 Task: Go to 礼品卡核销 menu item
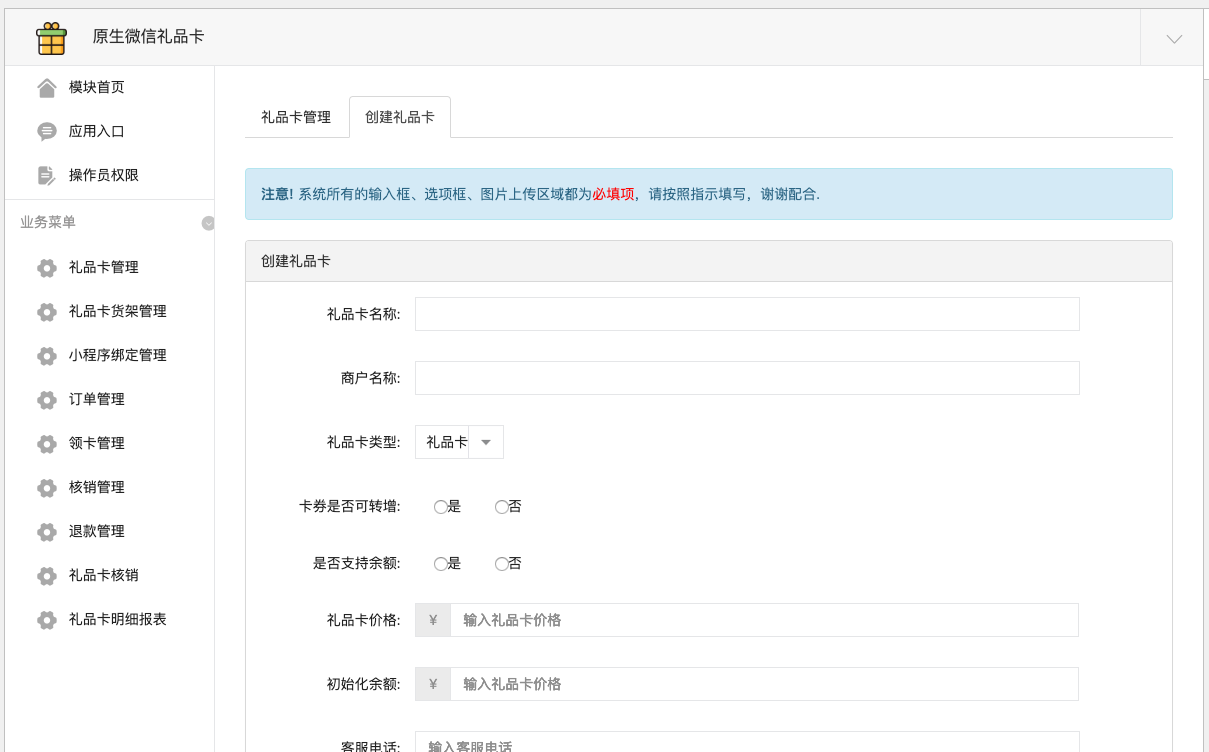[104, 576]
